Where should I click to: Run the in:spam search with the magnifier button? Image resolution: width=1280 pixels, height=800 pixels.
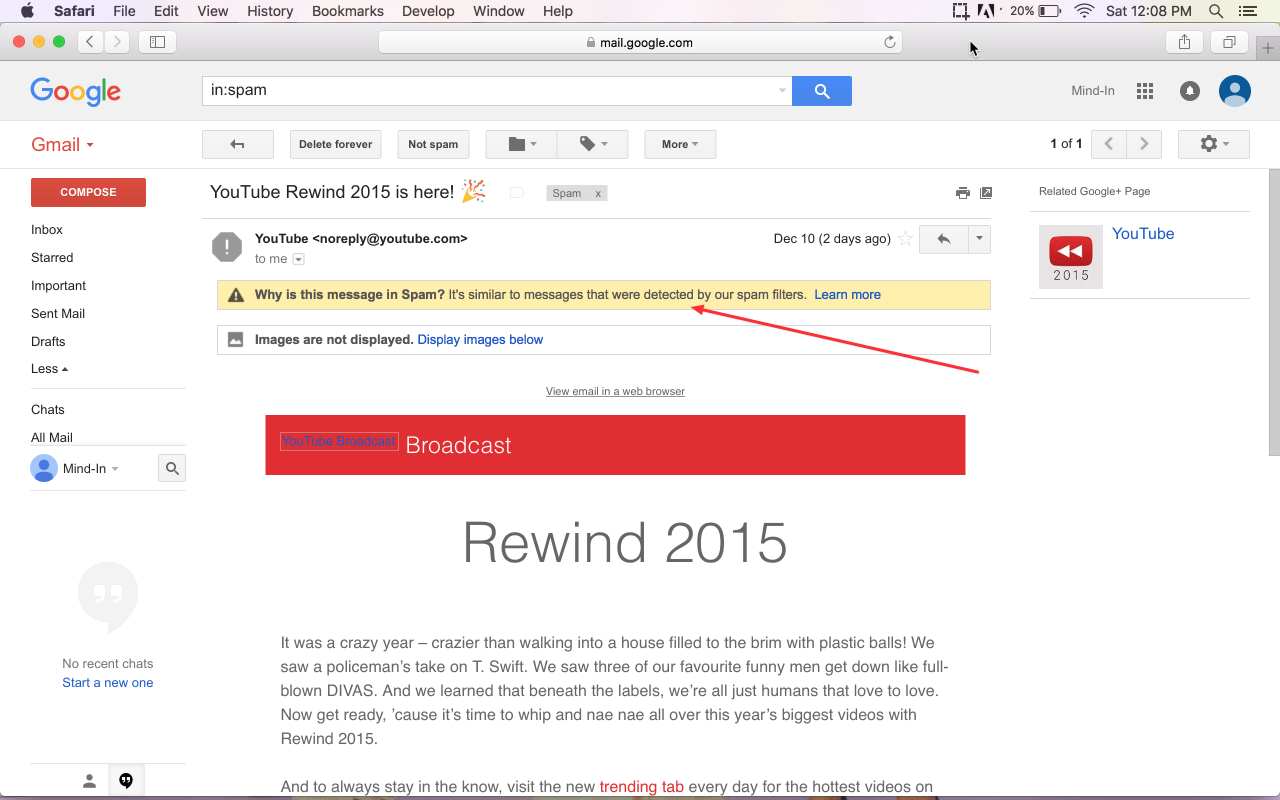coord(821,90)
